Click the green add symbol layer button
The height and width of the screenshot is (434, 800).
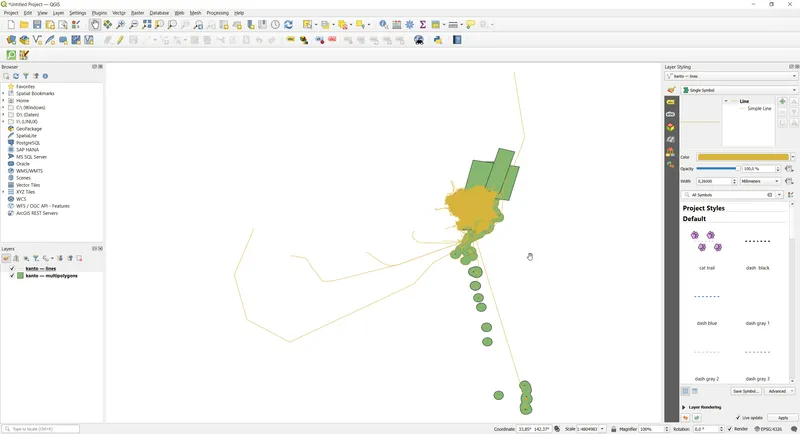[782, 102]
